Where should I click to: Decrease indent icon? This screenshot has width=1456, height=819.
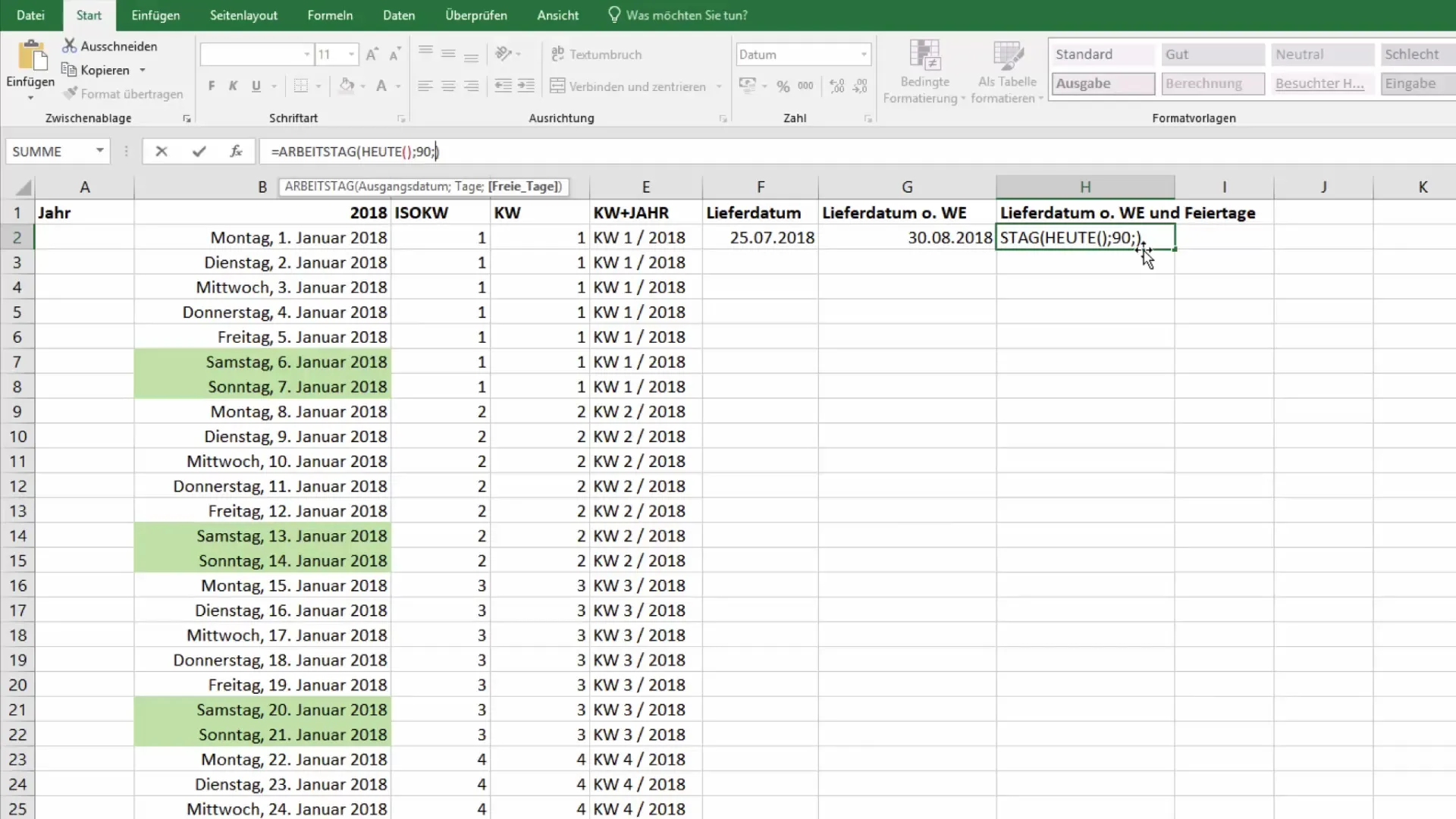click(503, 86)
